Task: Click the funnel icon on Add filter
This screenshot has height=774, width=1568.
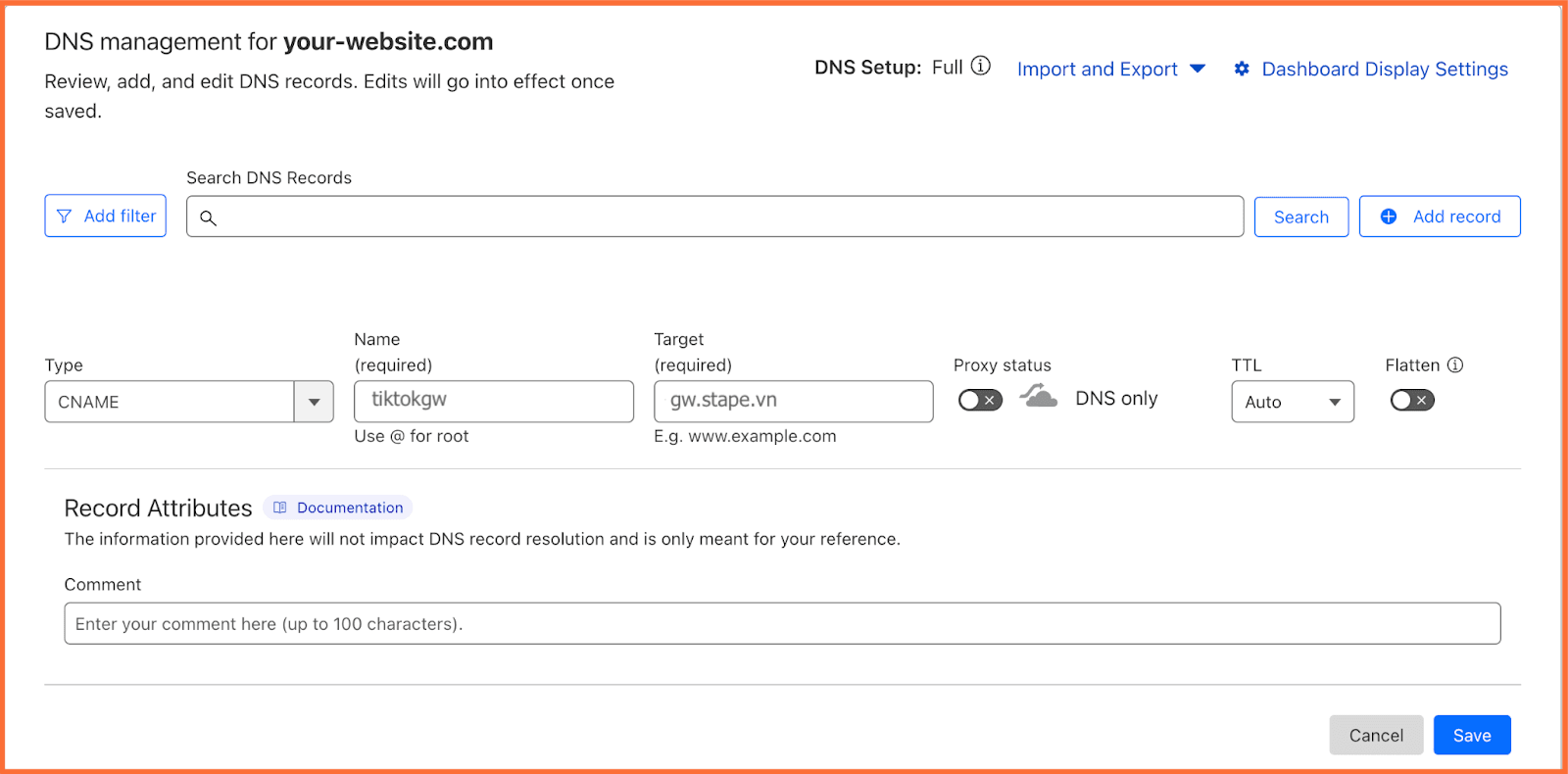Action: [x=64, y=217]
